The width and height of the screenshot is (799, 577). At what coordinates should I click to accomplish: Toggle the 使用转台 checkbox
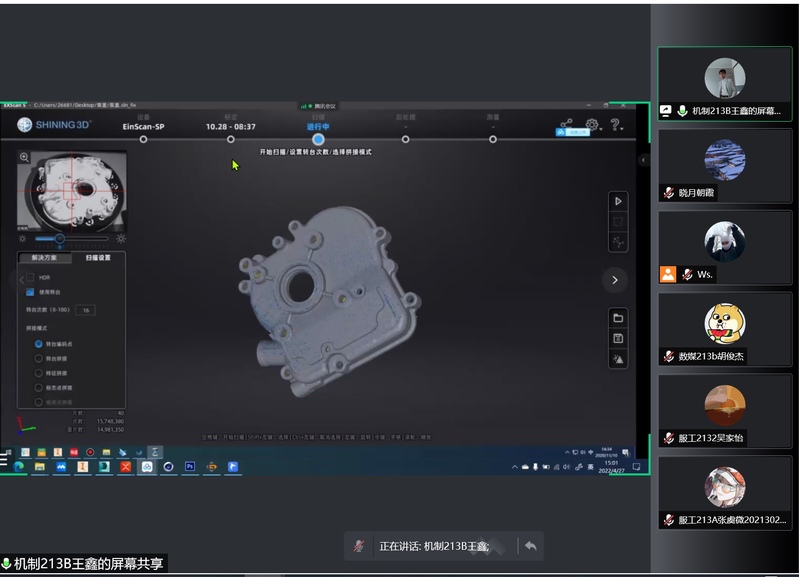point(30,292)
